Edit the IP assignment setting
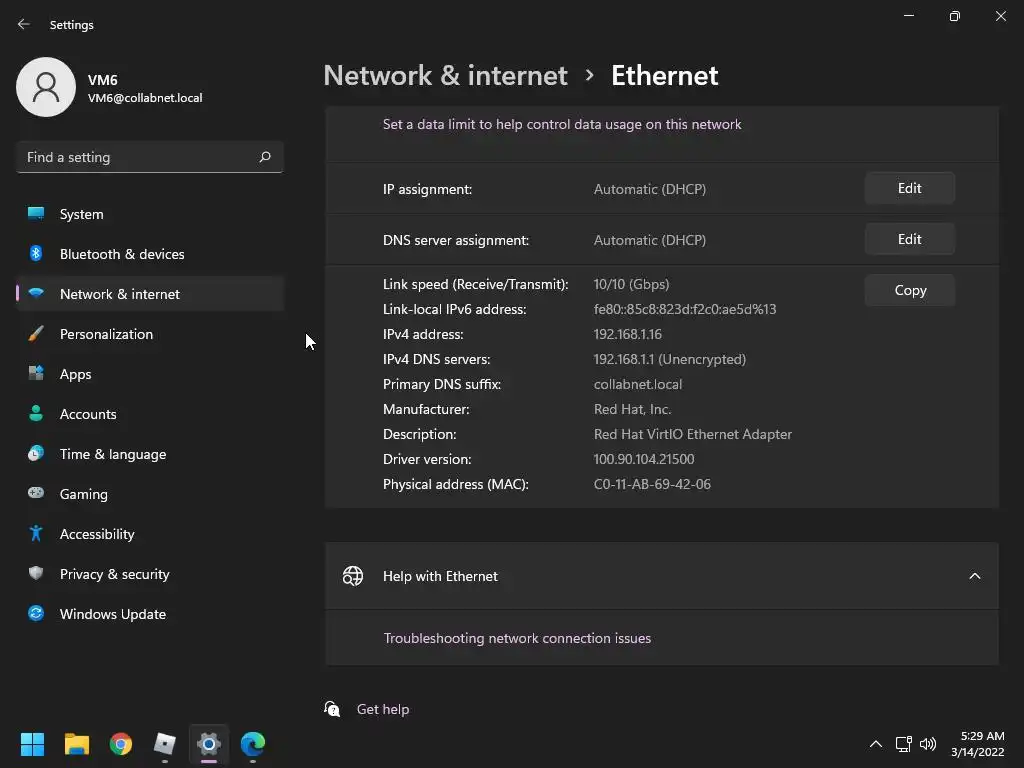Image resolution: width=1024 pixels, height=768 pixels. point(909,188)
